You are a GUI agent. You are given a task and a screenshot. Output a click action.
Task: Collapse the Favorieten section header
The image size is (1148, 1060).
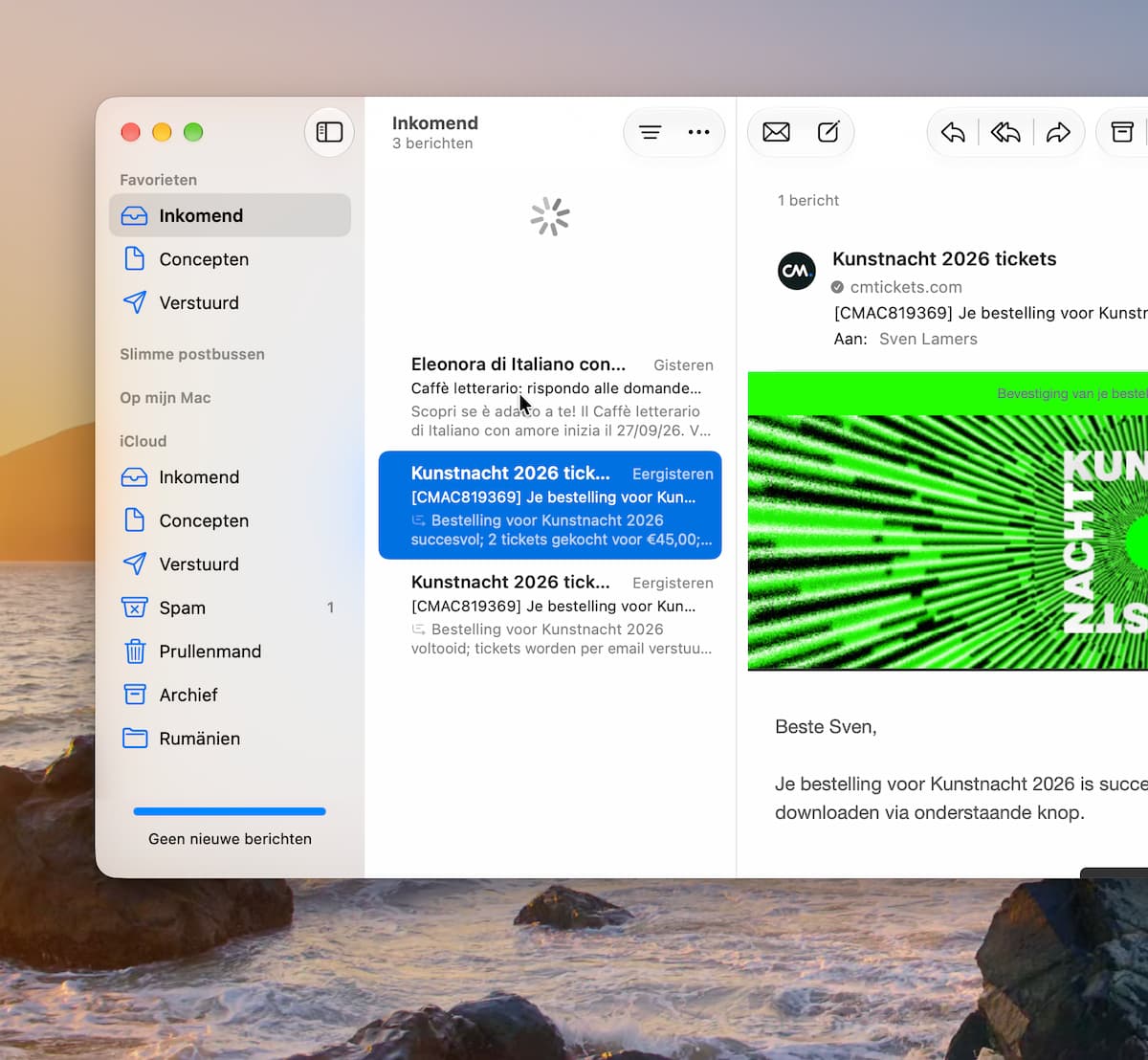pos(159,180)
